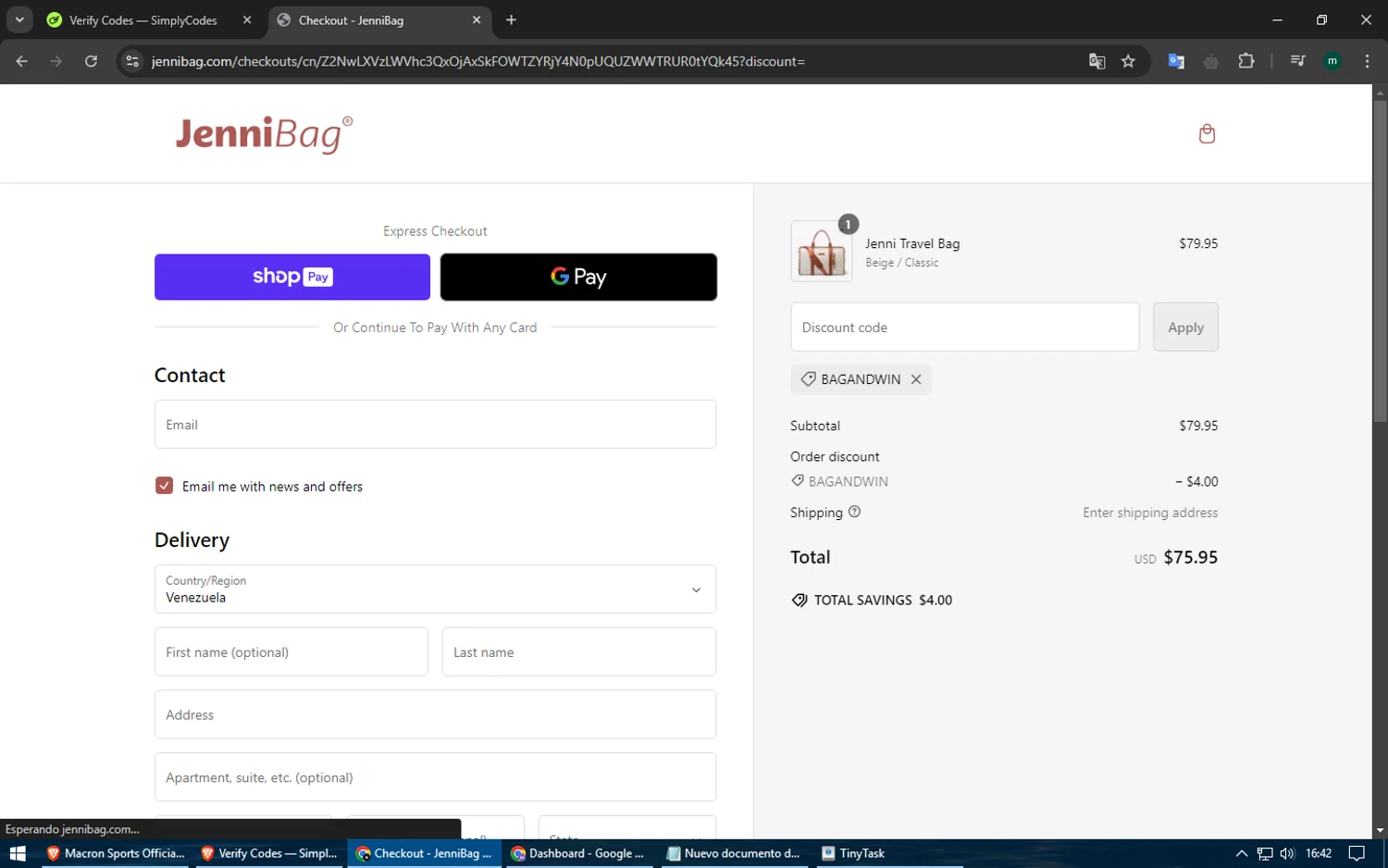Go back to the previous page
This screenshot has height=868, width=1388.
[22, 61]
